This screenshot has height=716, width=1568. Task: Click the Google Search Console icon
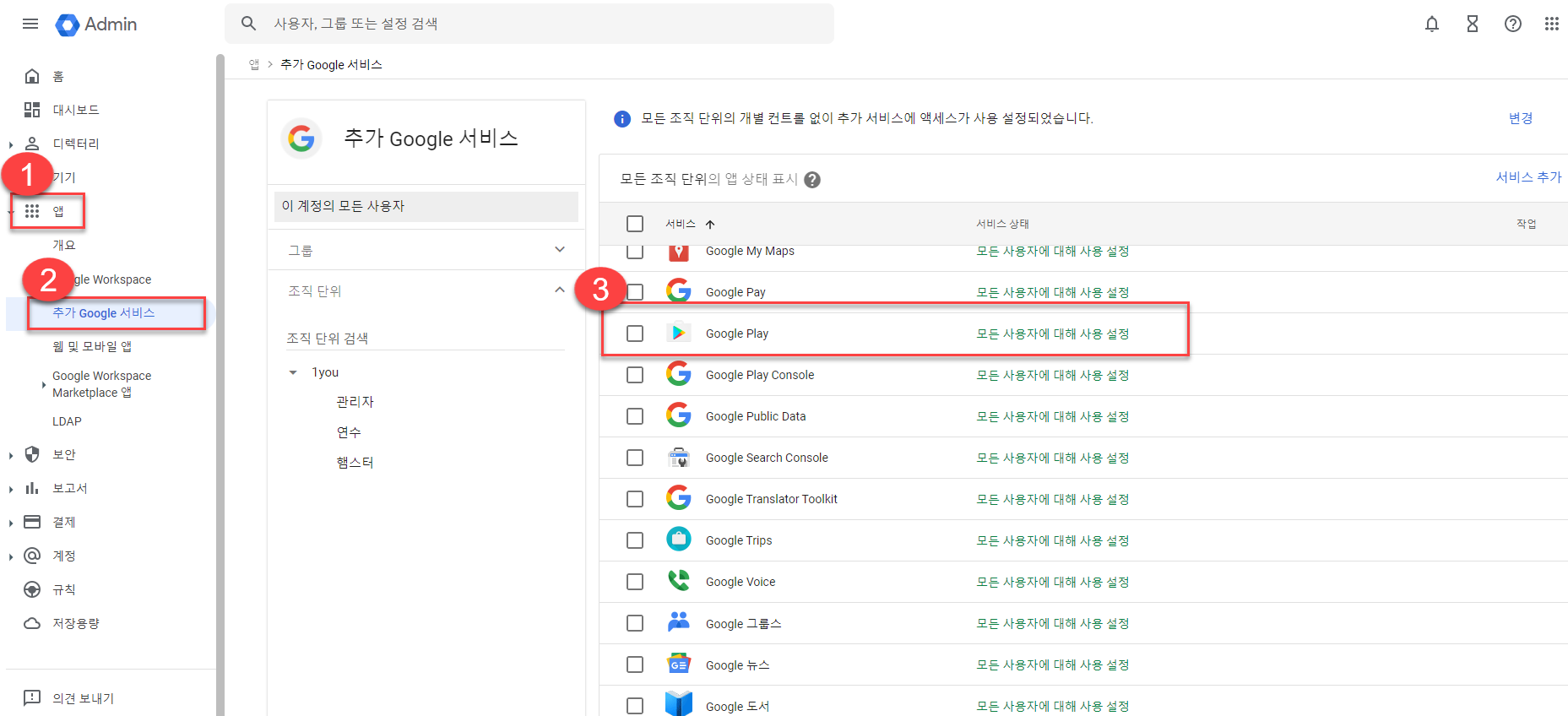(x=678, y=458)
